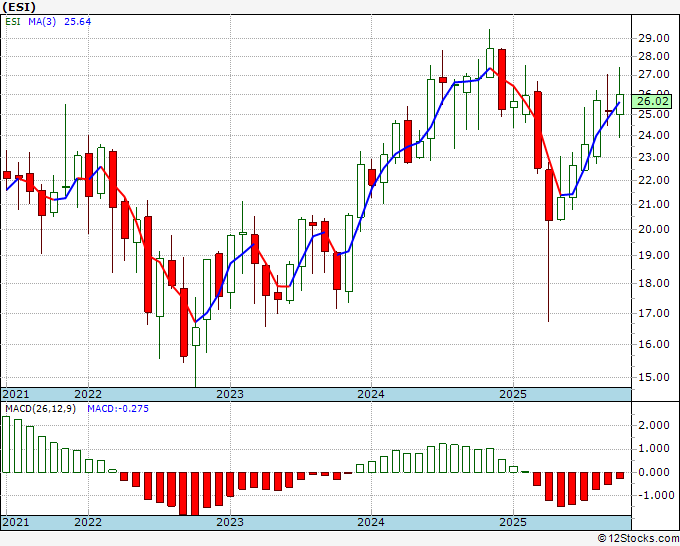Click the 17.00 price axis label
This screenshot has width=680, height=546.
(654, 313)
